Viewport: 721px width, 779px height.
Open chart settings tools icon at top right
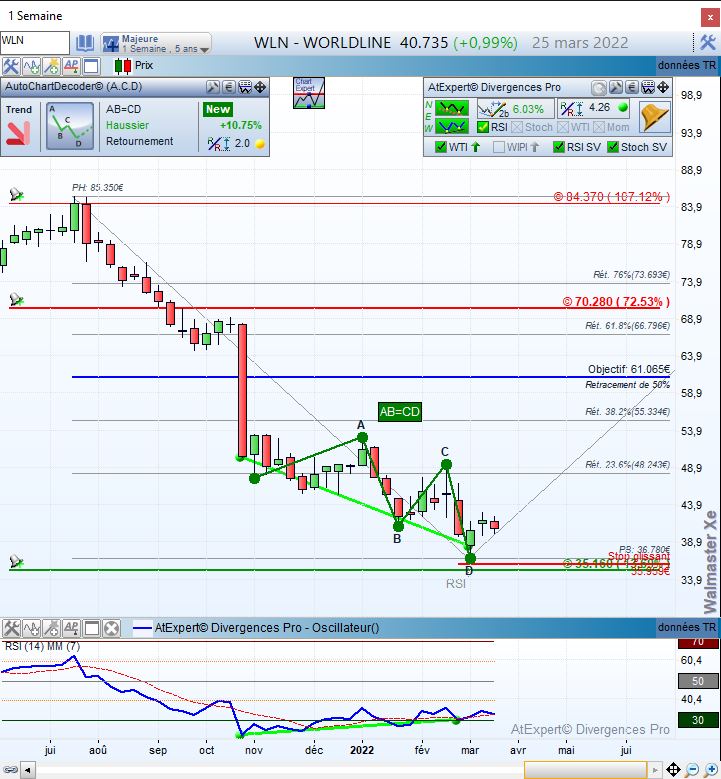point(707,43)
